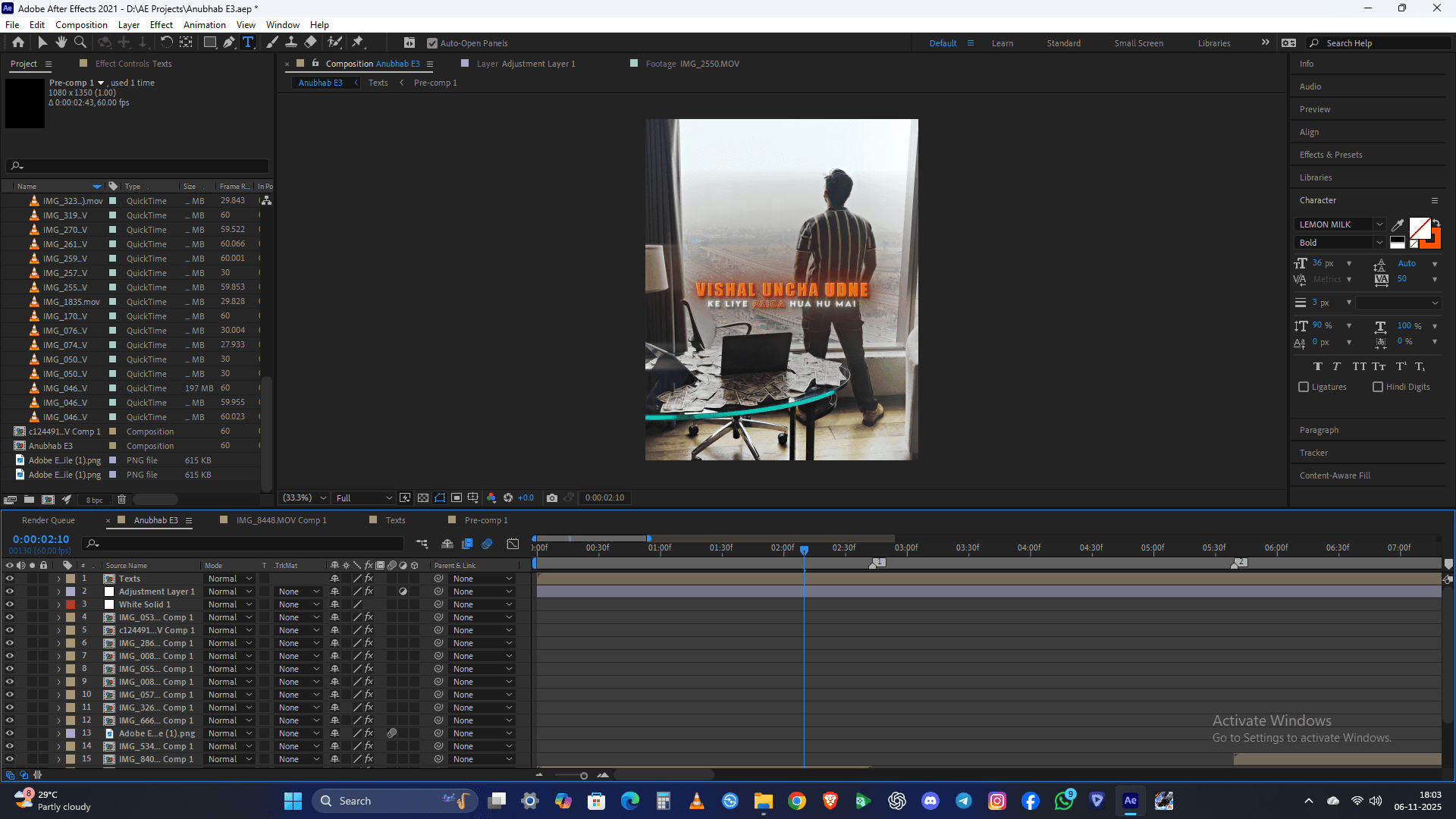Delete selected project item trash icon
The width and height of the screenshot is (1456, 819).
coord(121,500)
